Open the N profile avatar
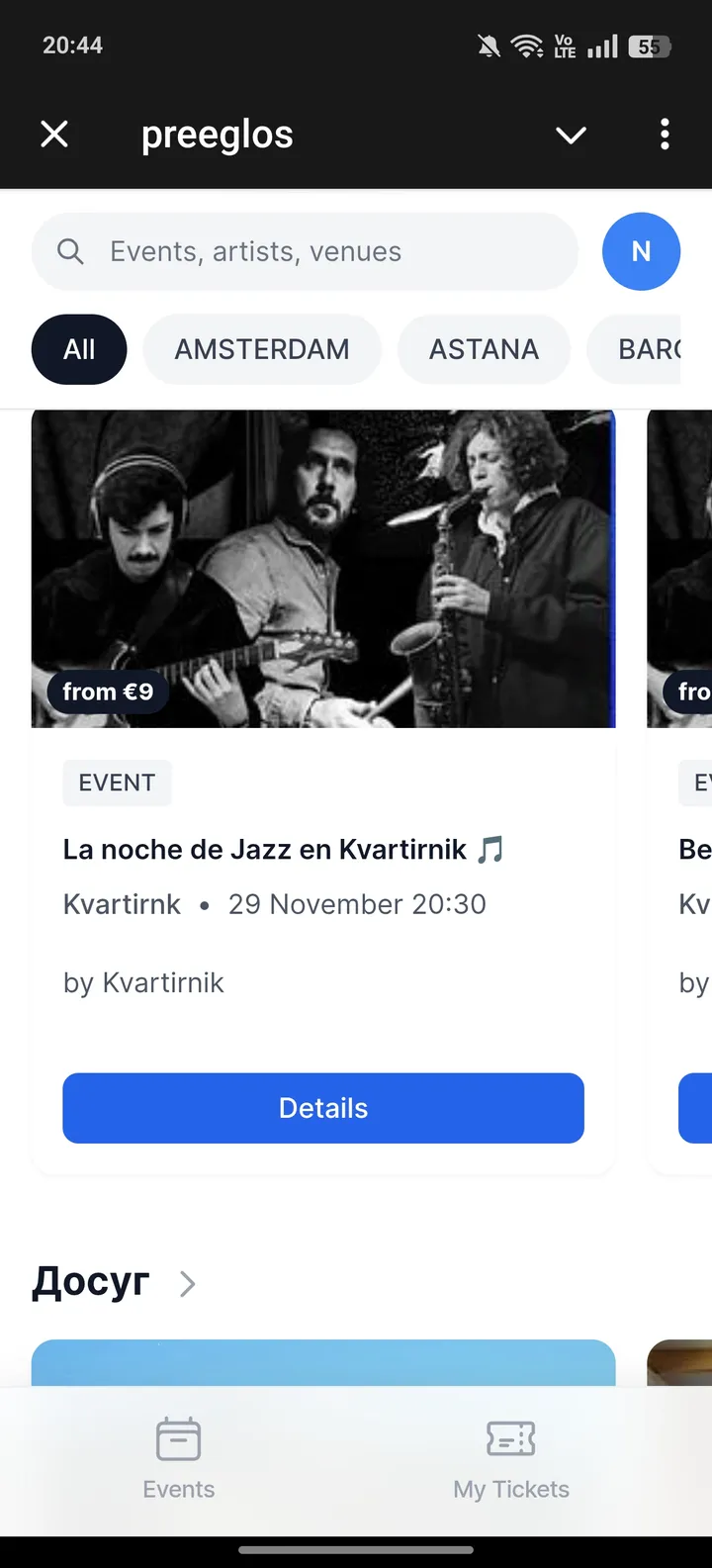 pyautogui.click(x=641, y=251)
